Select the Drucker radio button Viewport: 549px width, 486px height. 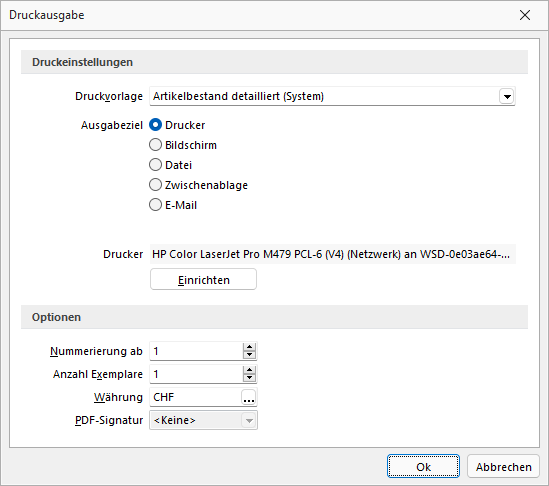(x=155, y=125)
